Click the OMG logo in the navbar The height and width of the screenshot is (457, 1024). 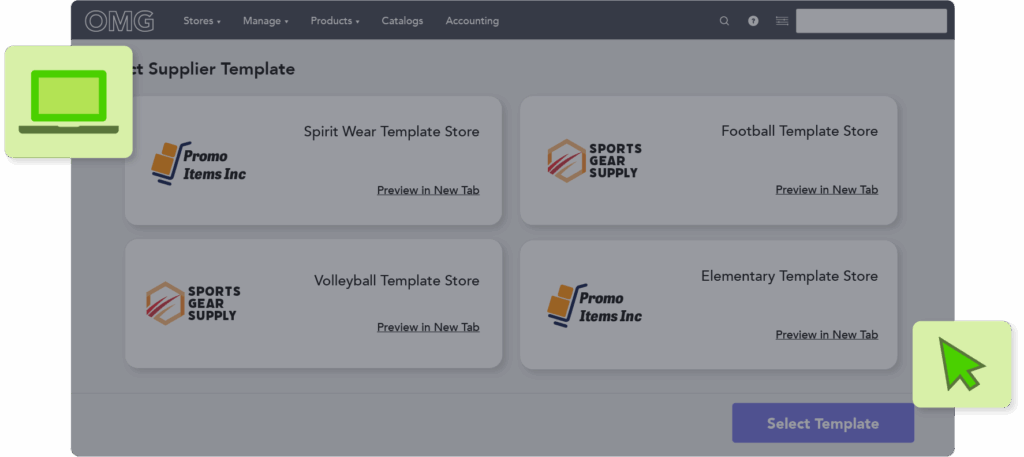click(x=119, y=21)
